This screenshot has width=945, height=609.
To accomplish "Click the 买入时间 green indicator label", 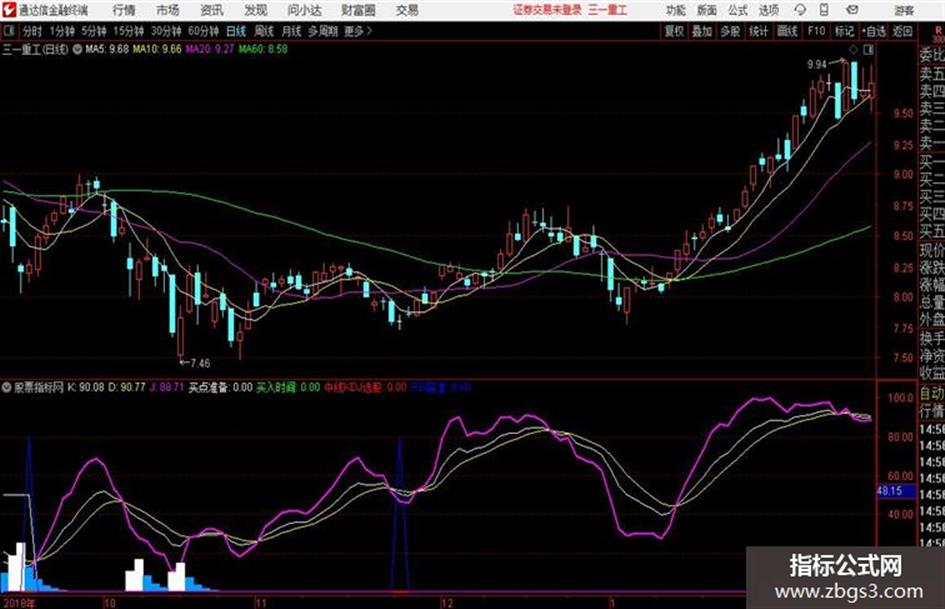I will 288,387.
